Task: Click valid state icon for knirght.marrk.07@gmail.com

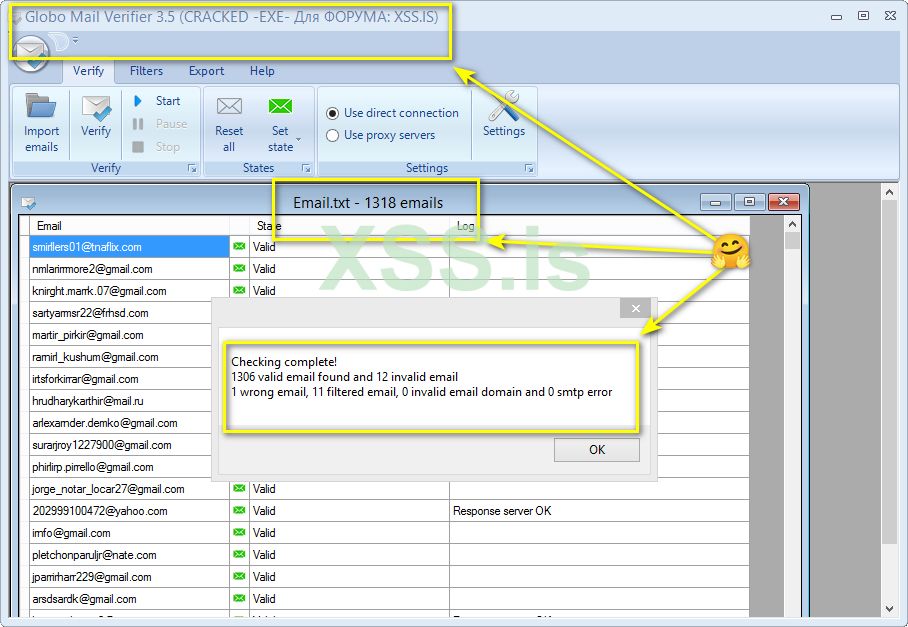Action: pyautogui.click(x=239, y=291)
